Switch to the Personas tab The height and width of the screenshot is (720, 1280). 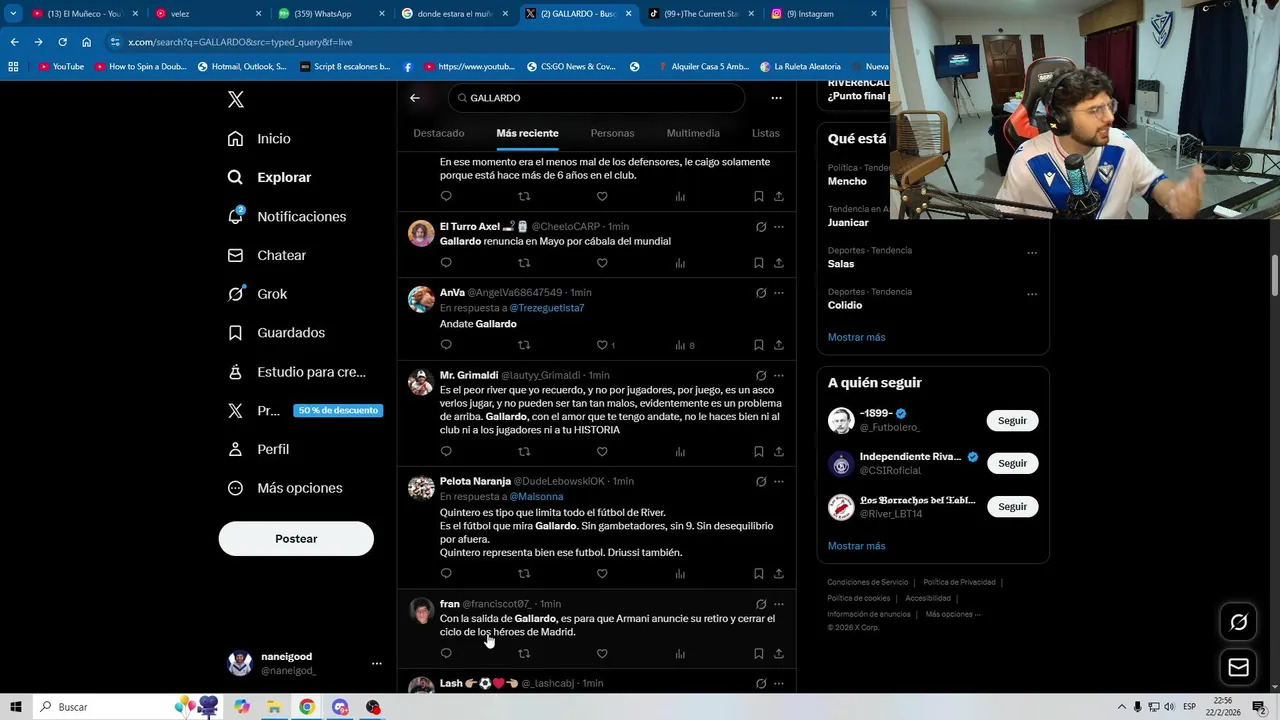(x=612, y=133)
